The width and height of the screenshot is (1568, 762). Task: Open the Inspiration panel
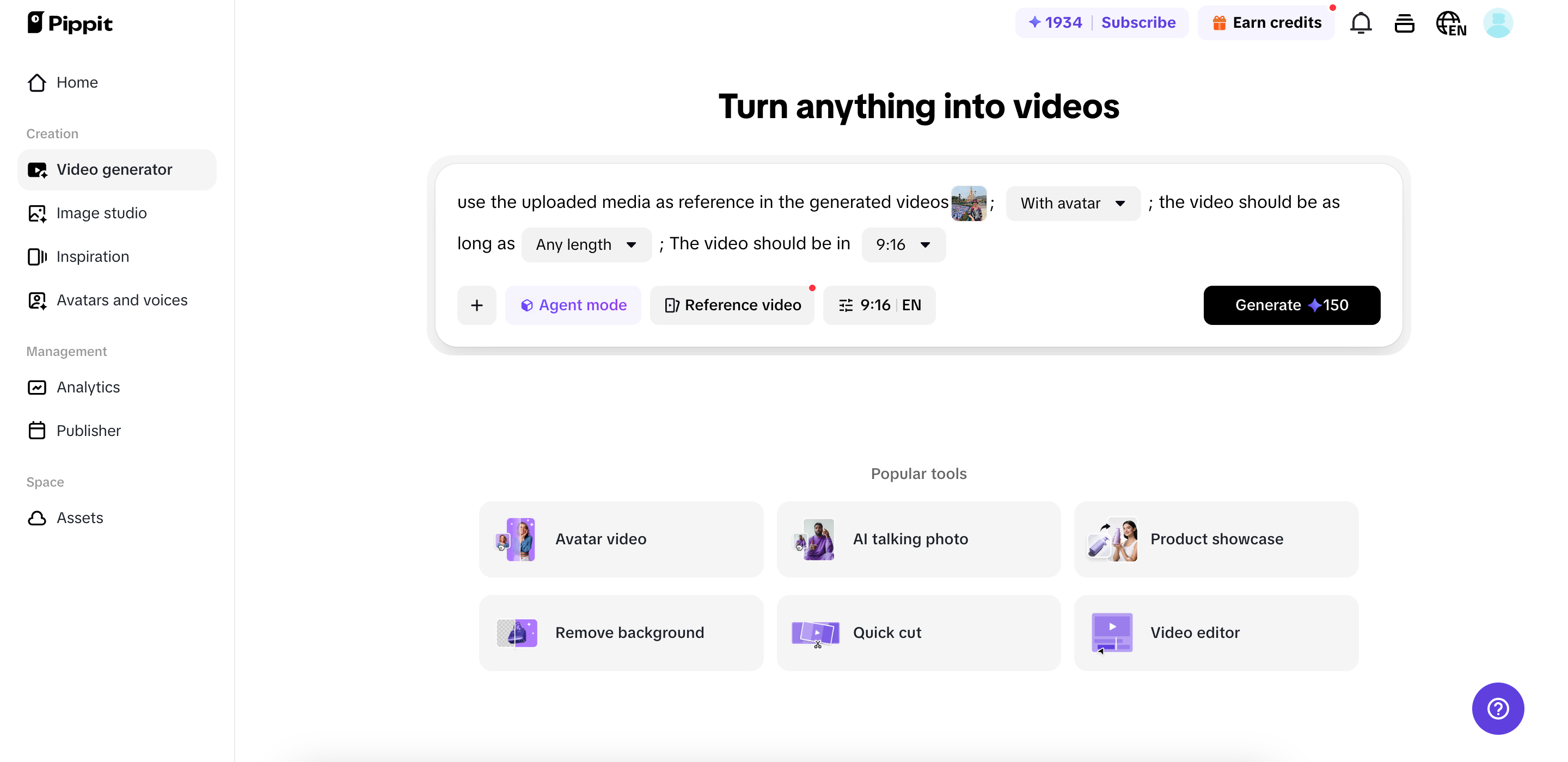click(93, 256)
